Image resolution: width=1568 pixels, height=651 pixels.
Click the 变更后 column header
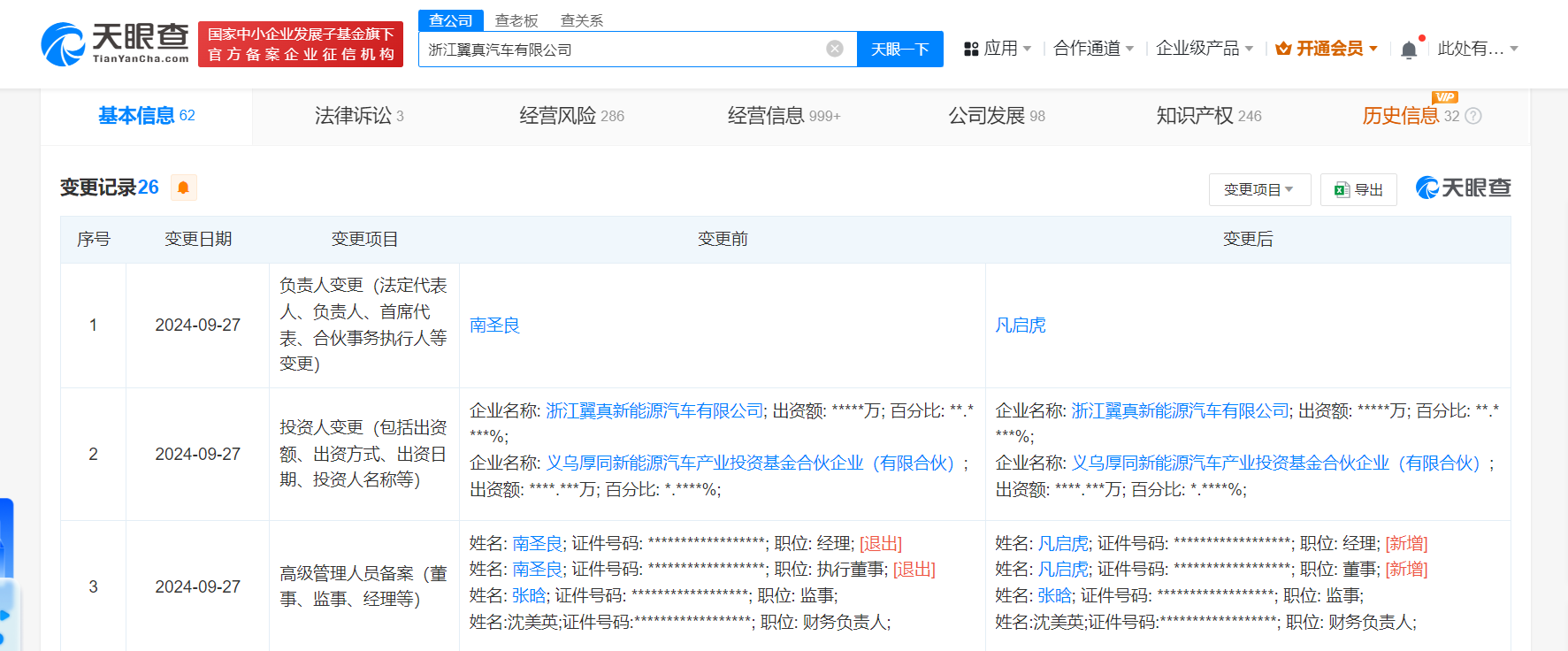click(1248, 239)
